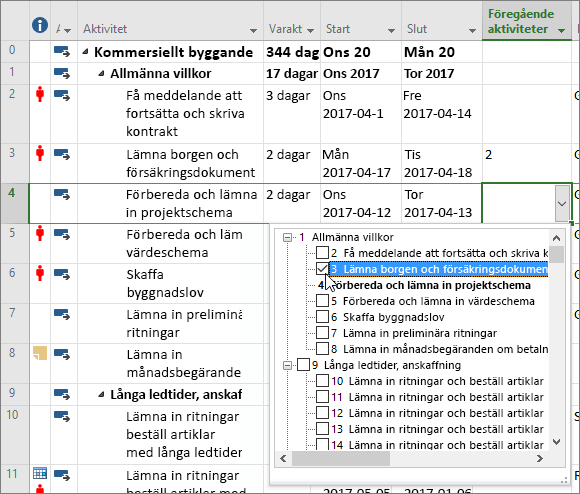
Task: Open the predecessor dropdown arrow in row 4
Action: point(562,203)
